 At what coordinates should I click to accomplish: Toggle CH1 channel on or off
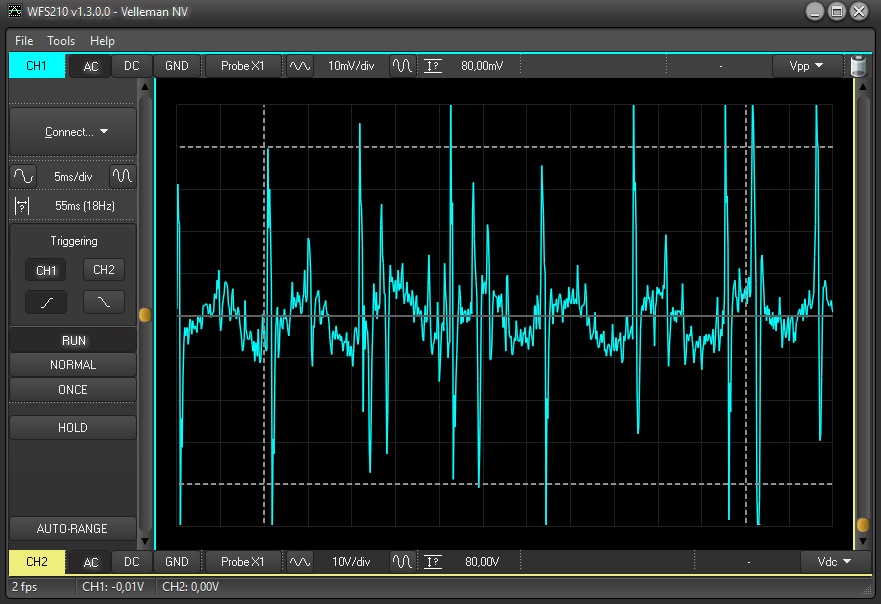click(37, 66)
